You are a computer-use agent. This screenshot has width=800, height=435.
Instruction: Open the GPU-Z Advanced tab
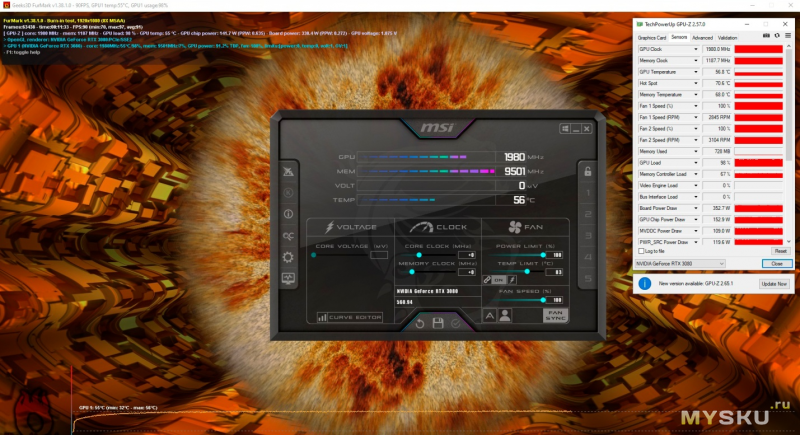point(702,38)
